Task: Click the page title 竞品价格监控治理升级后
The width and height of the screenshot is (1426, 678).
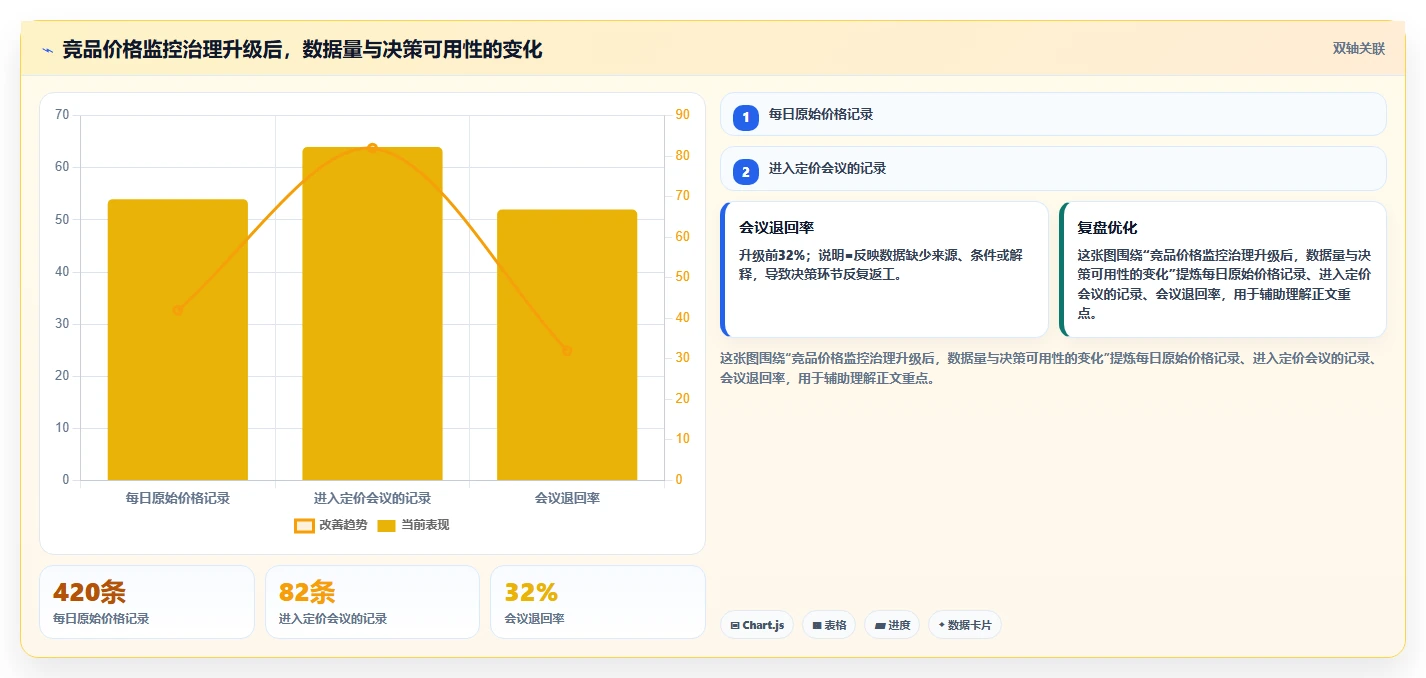Action: [302, 49]
